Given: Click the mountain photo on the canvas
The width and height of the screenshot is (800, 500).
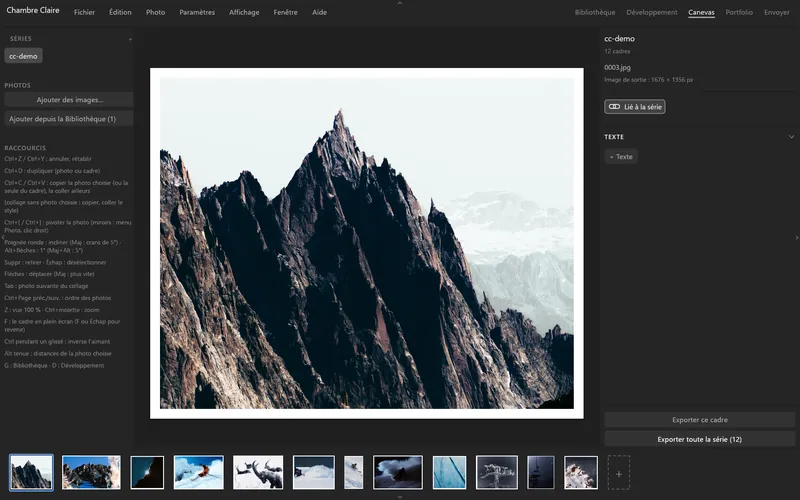Looking at the screenshot, I should pos(367,243).
